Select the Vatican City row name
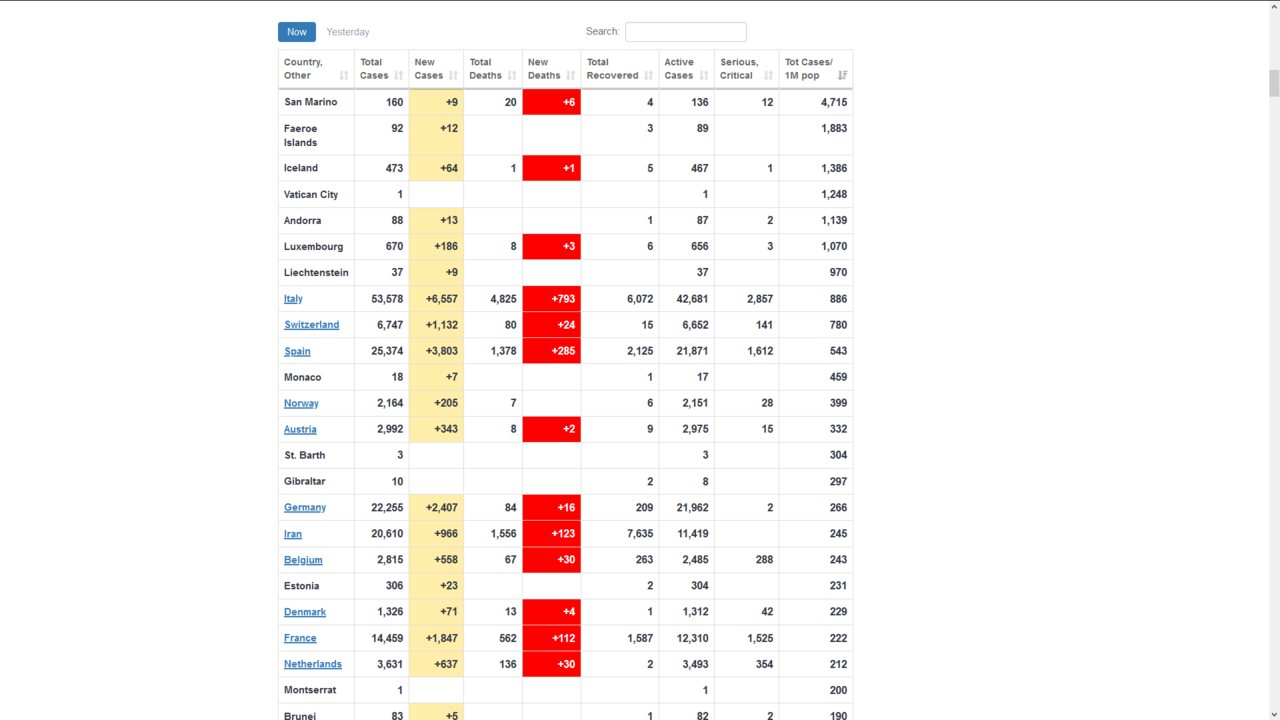The width and height of the screenshot is (1280, 720). 311,194
